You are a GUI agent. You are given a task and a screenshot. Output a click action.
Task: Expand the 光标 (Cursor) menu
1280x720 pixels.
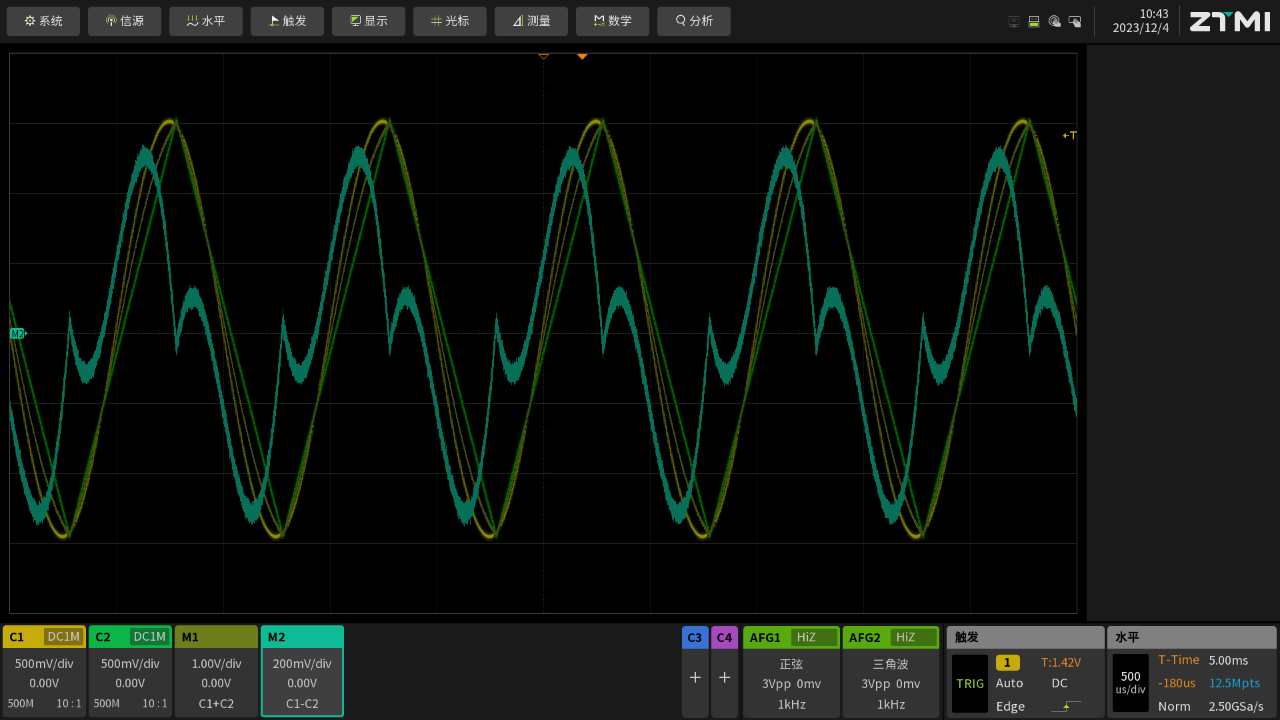pyautogui.click(x=450, y=21)
